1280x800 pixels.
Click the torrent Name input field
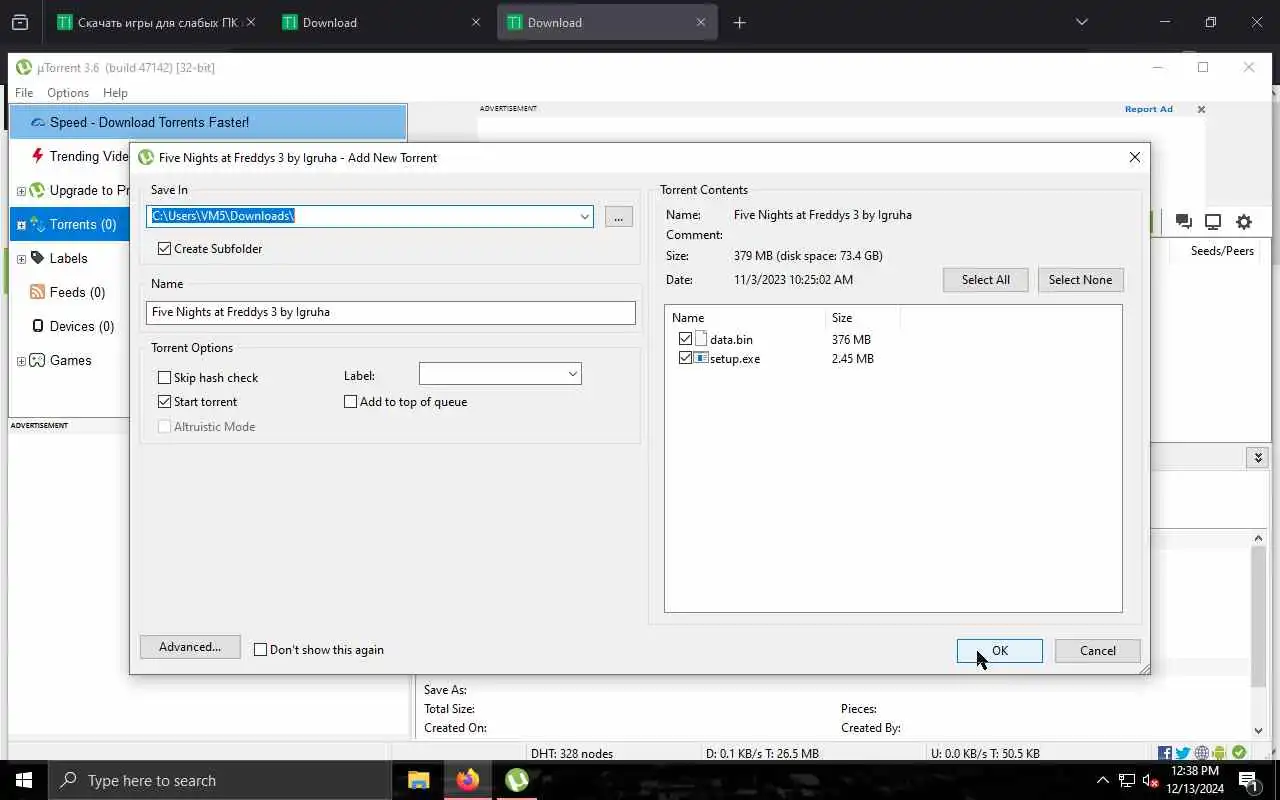point(391,312)
